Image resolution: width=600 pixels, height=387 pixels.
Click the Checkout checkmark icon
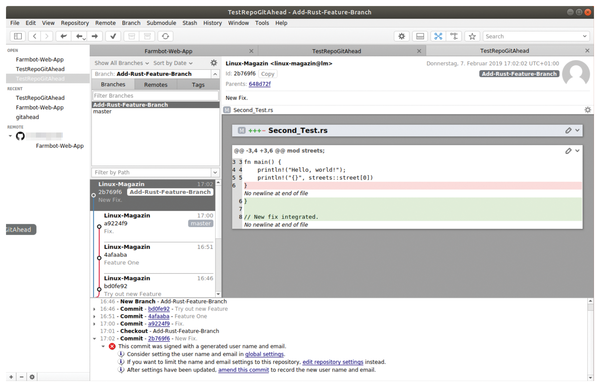(x=113, y=36)
